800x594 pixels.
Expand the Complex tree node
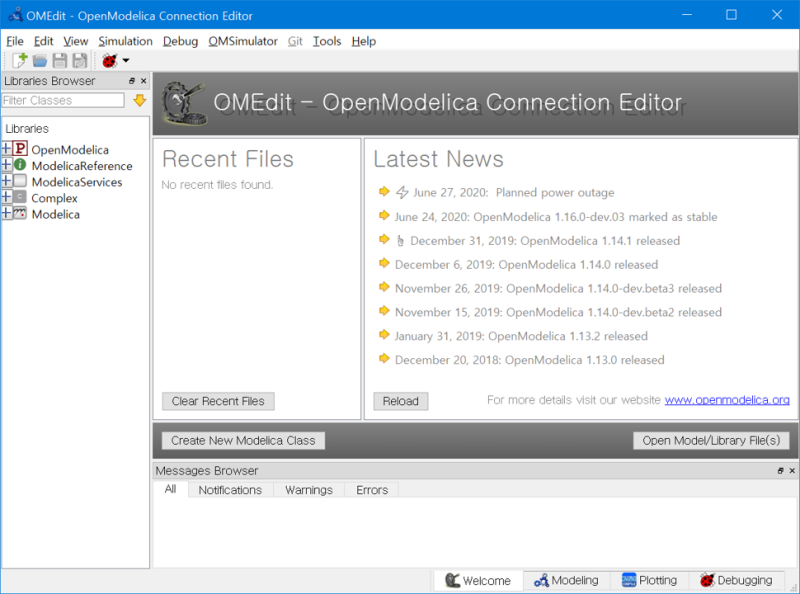(x=6, y=197)
